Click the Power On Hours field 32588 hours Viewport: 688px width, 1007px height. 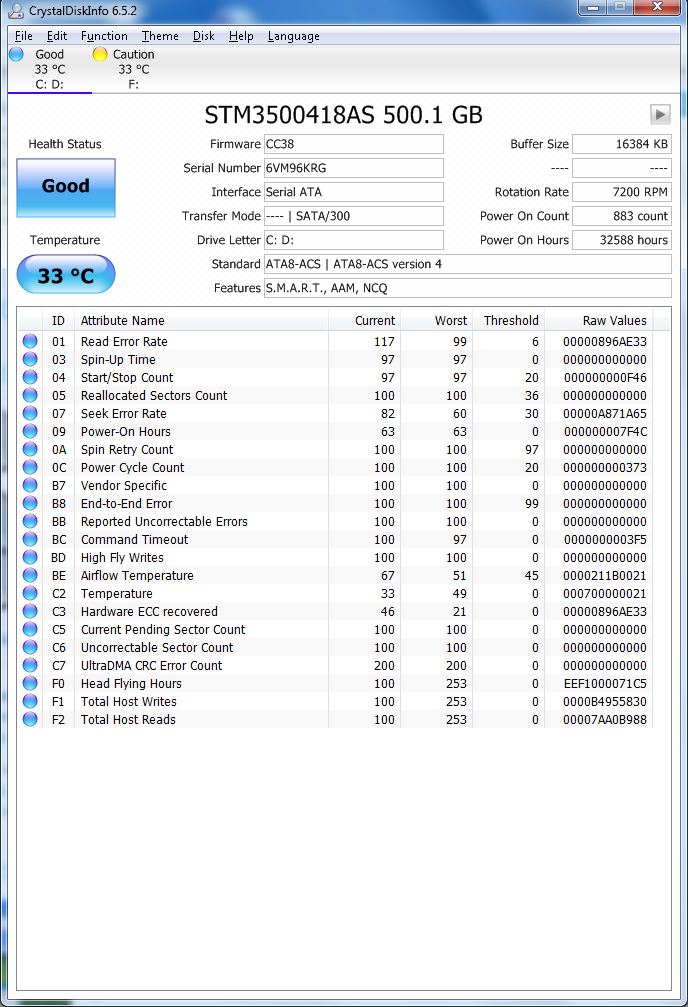click(622, 240)
